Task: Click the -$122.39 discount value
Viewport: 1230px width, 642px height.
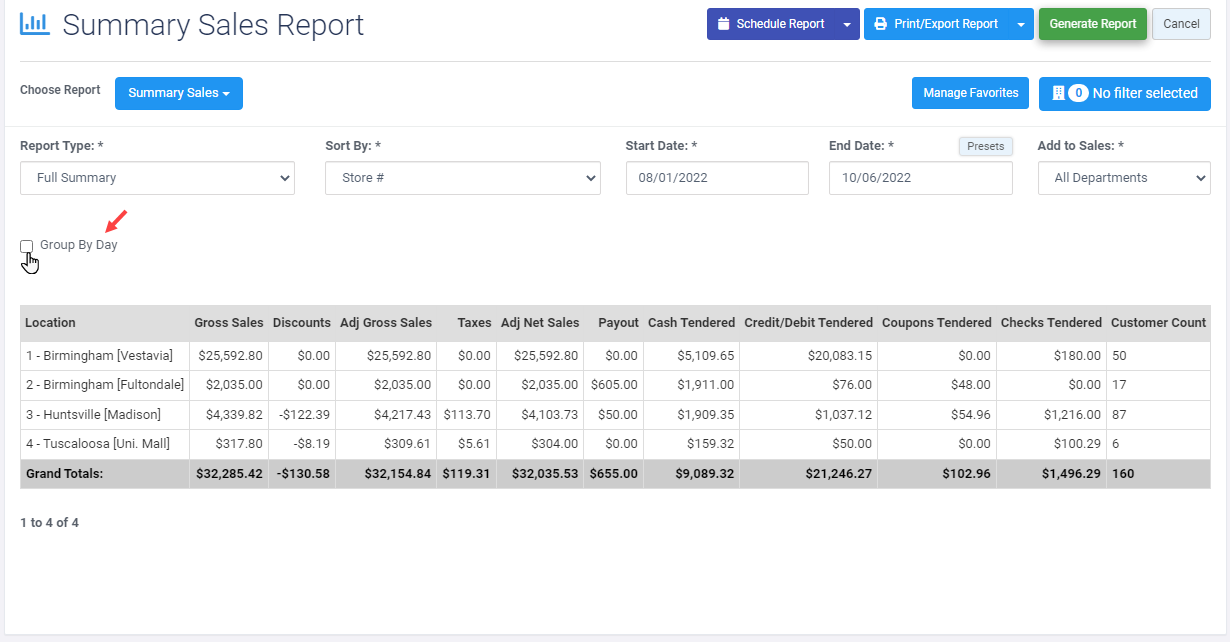Action: (x=304, y=415)
